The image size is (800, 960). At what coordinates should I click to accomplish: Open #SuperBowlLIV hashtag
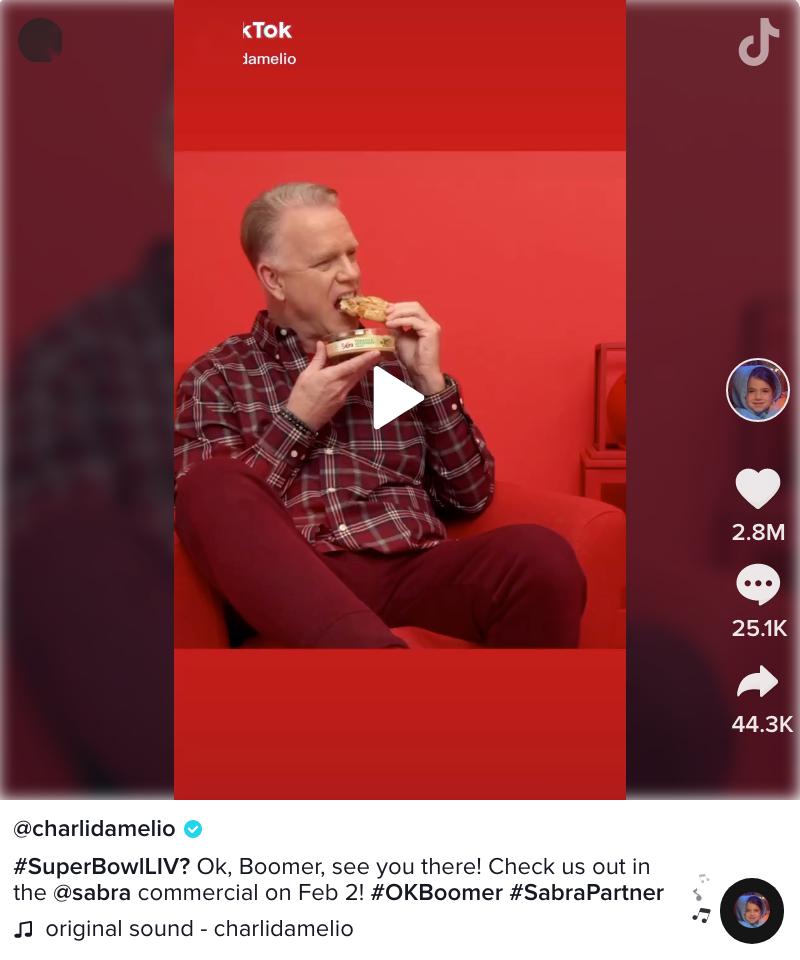pyautogui.click(x=102, y=866)
